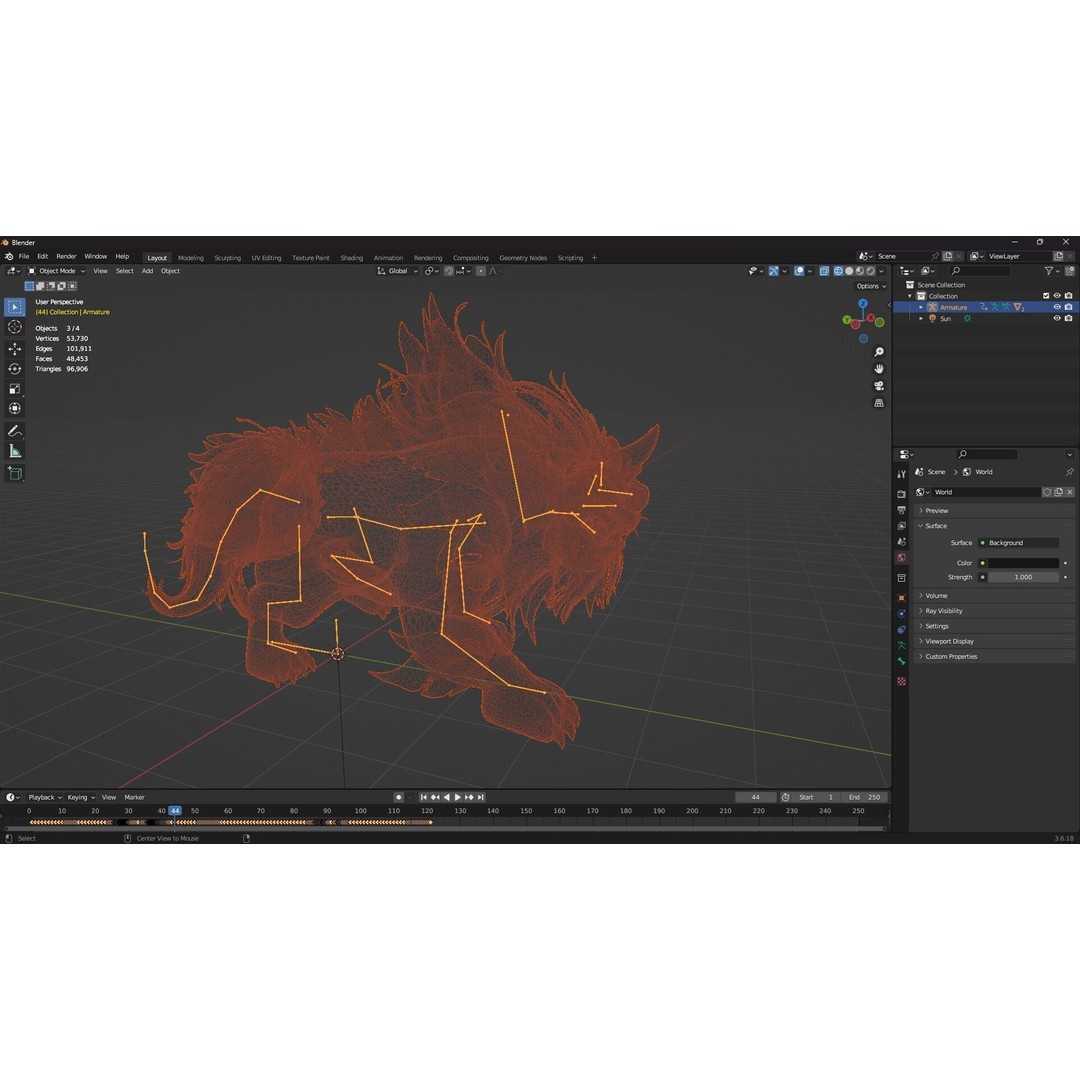Open the viewport Options dropdown
Image resolution: width=1080 pixels, height=1080 pixels.
coord(871,286)
